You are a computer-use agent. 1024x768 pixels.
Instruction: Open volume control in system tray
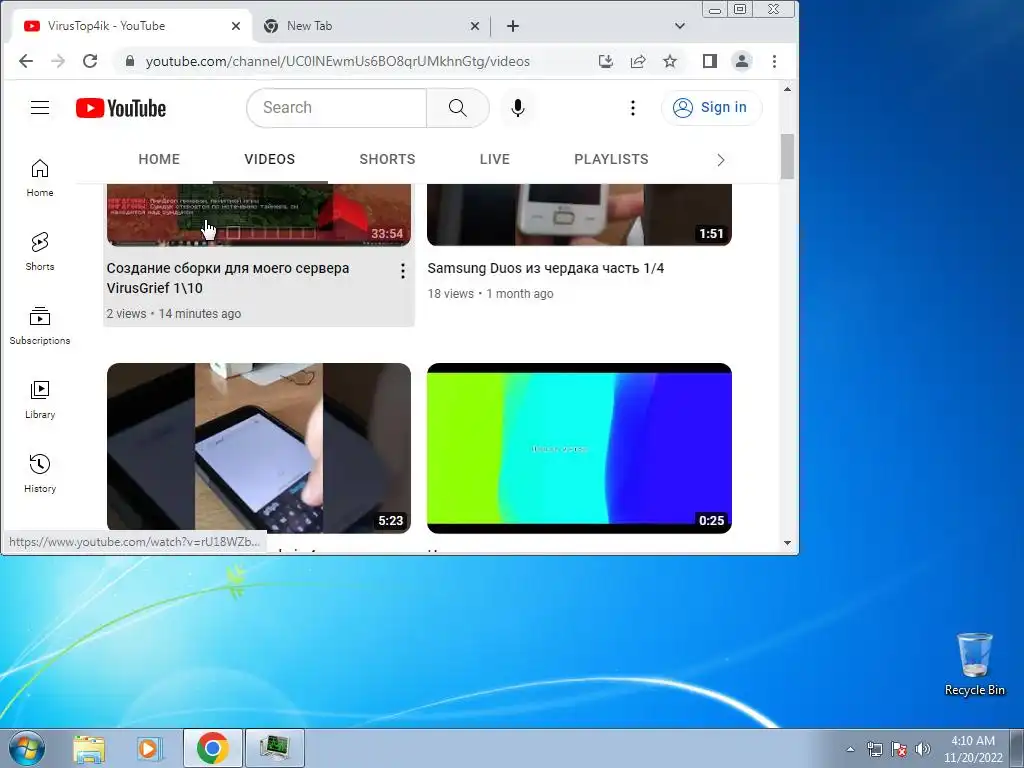pos(923,749)
